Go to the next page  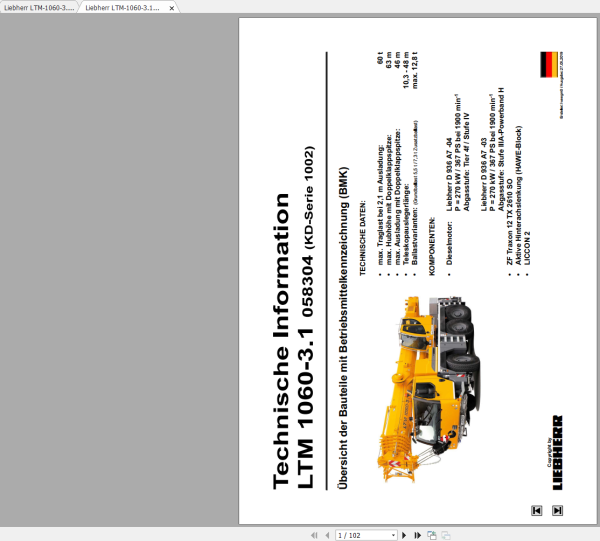(x=404, y=535)
